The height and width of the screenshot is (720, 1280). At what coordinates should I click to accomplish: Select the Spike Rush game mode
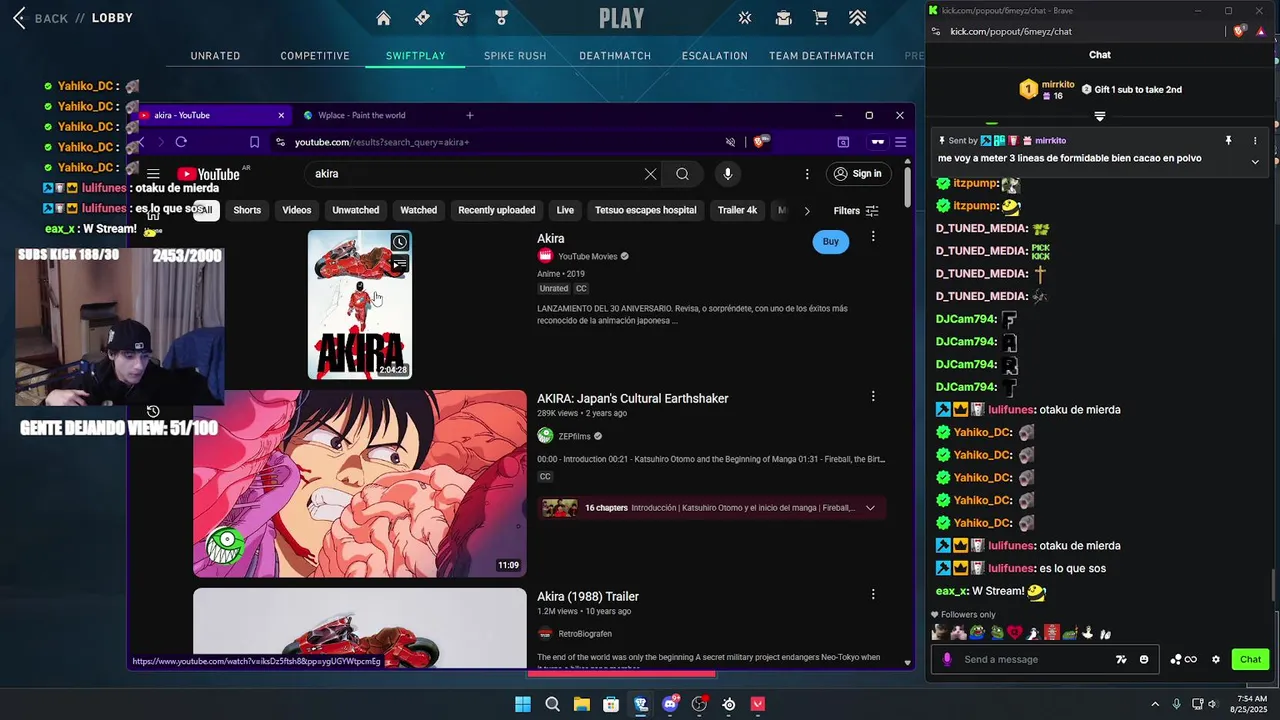(515, 56)
